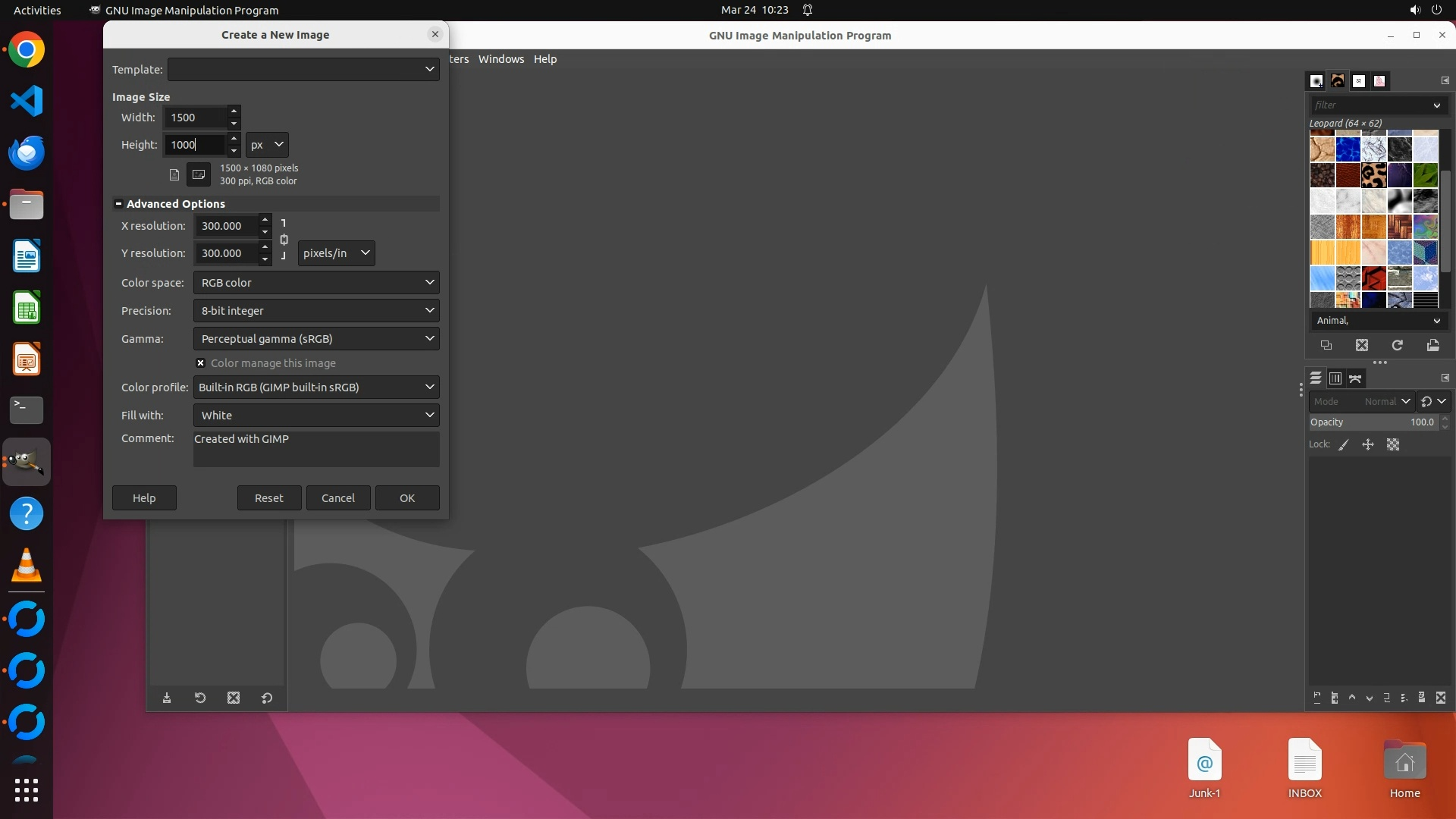Select the Leopard pattern thumbnail
This screenshot has width=1456, height=819.
(x=1373, y=175)
